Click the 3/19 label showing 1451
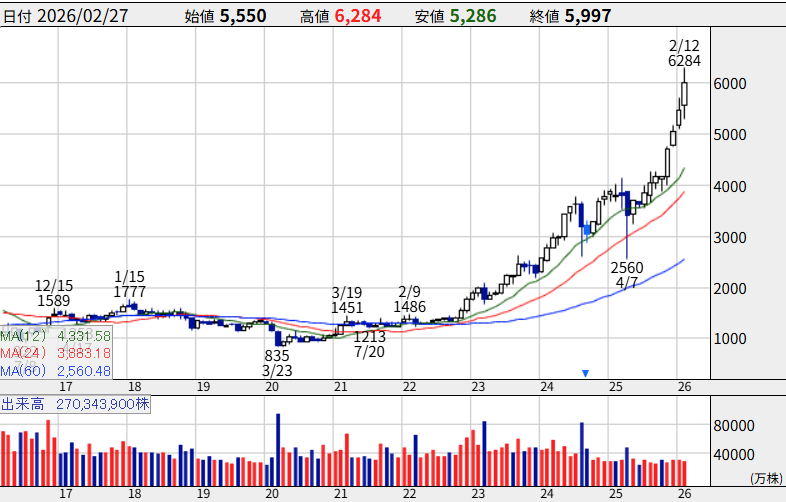 347,307
